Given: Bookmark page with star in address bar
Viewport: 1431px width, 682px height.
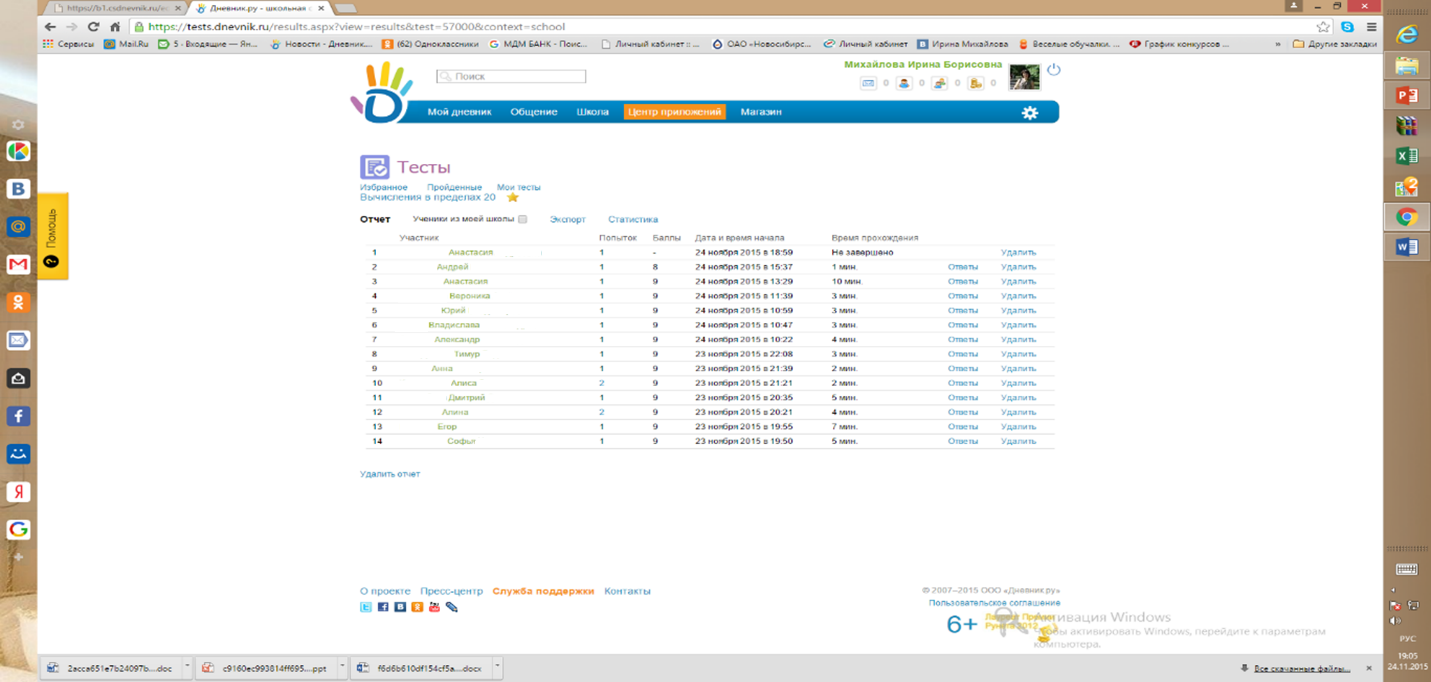Looking at the screenshot, I should (1323, 27).
